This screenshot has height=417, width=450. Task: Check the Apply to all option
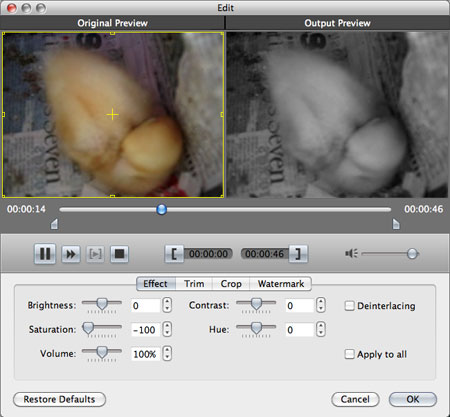349,354
